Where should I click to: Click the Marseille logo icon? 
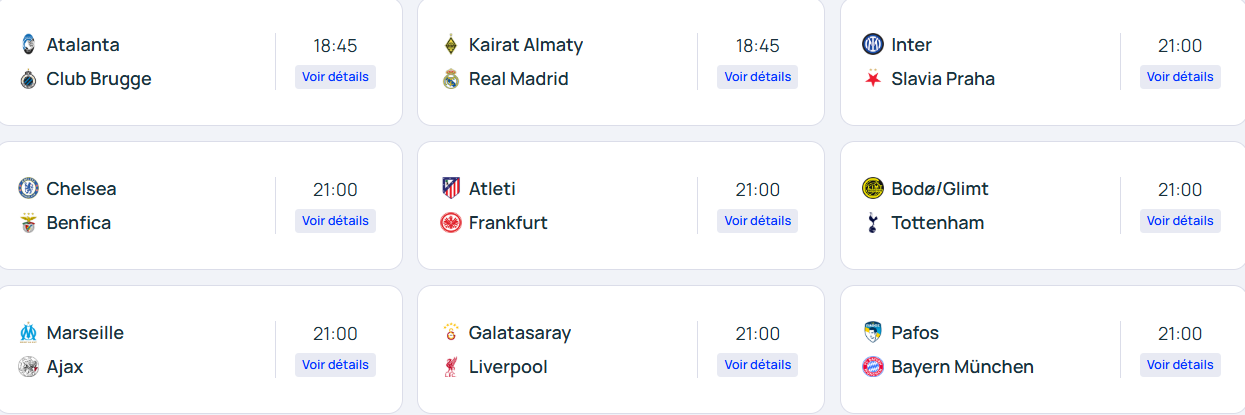pyautogui.click(x=28, y=333)
